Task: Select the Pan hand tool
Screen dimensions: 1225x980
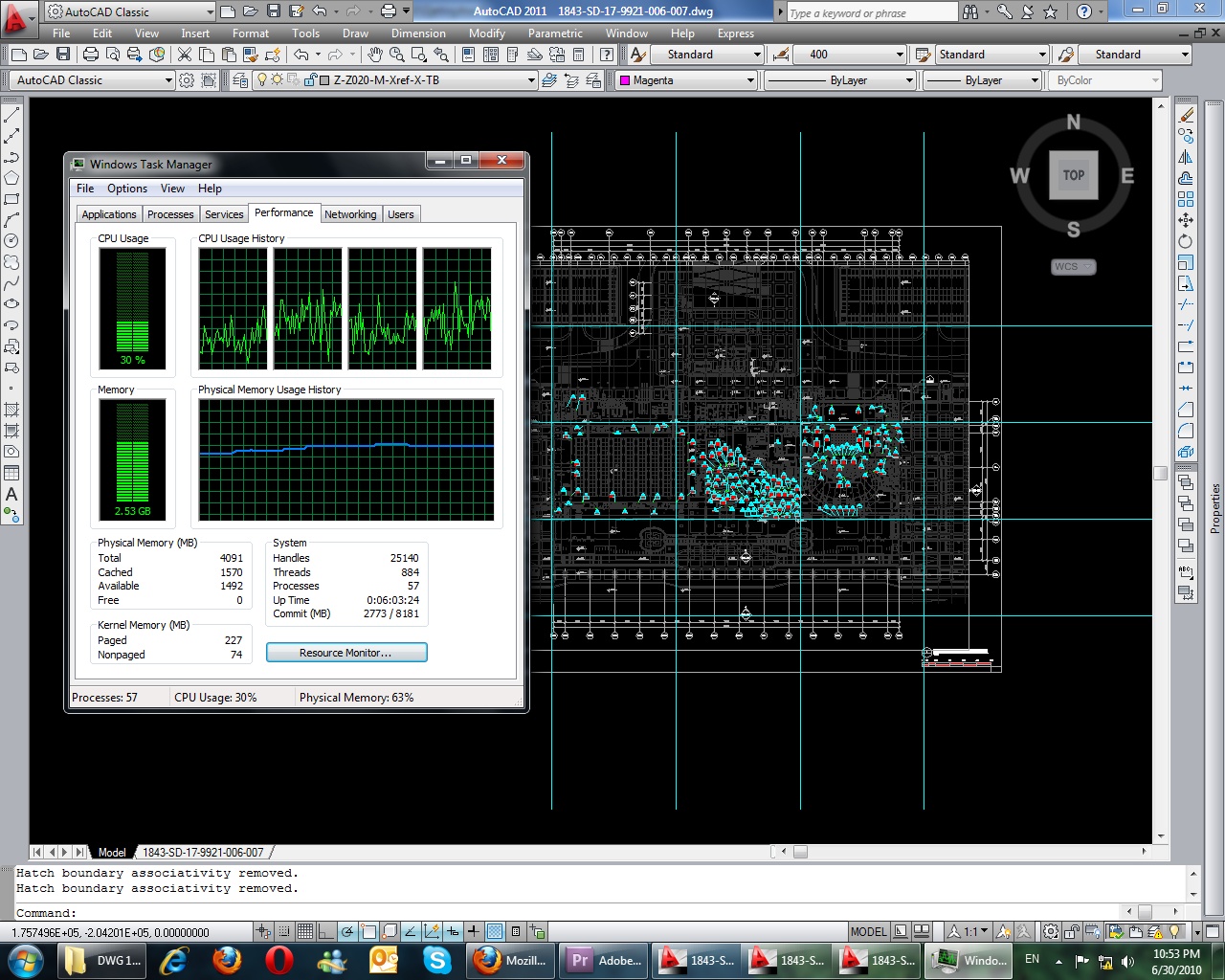Action: [x=375, y=55]
